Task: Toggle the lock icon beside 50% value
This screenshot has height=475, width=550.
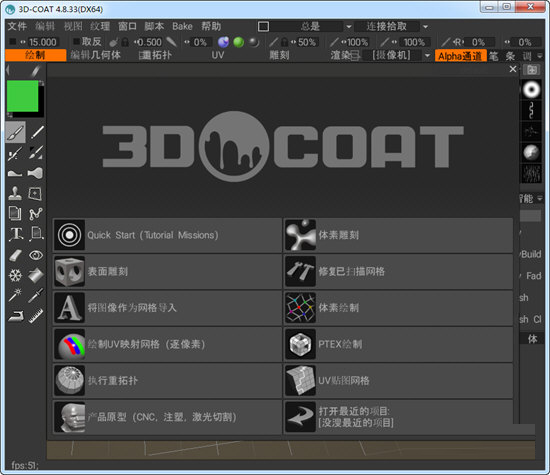Action: (284, 42)
